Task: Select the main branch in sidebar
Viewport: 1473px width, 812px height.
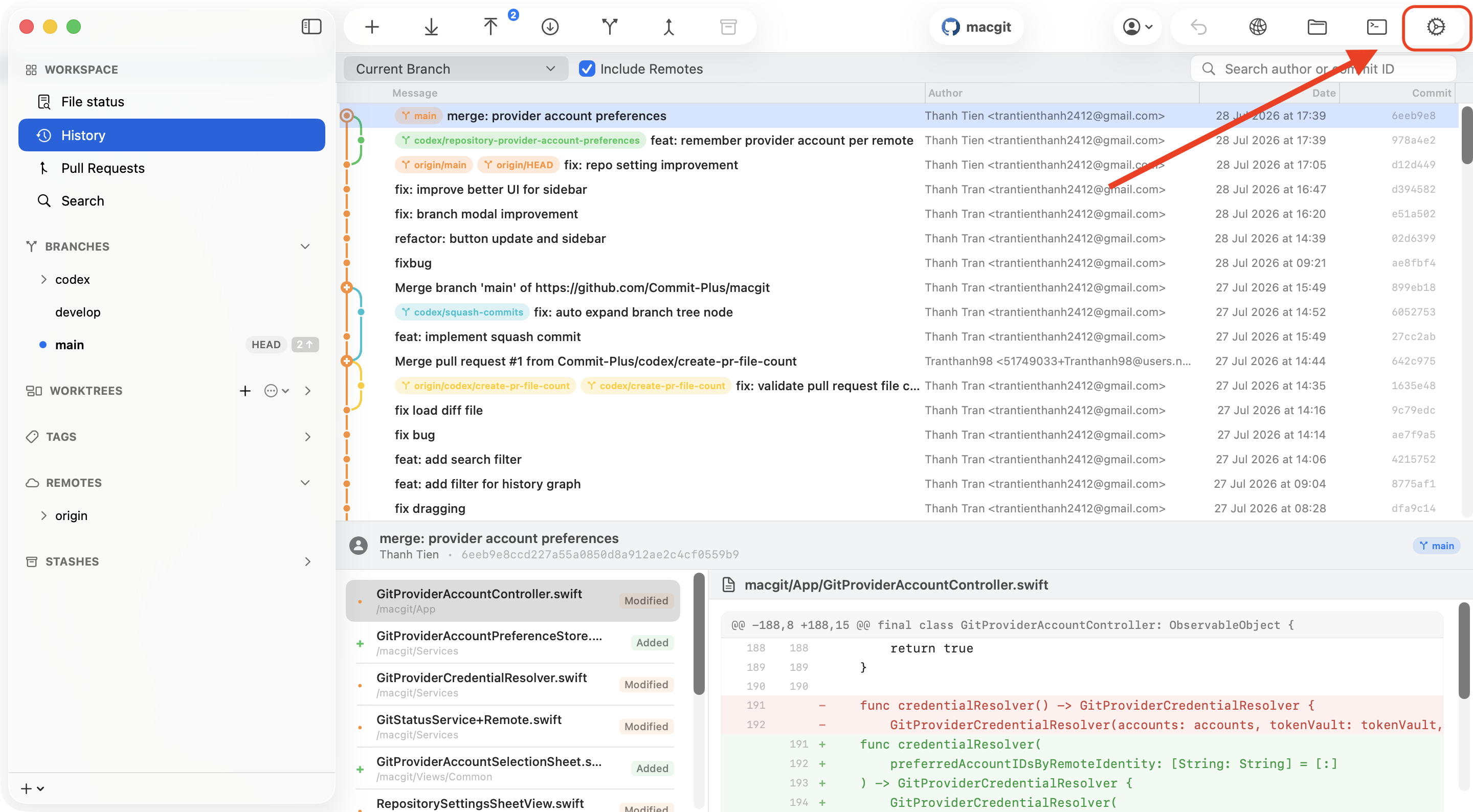Action: click(x=69, y=345)
